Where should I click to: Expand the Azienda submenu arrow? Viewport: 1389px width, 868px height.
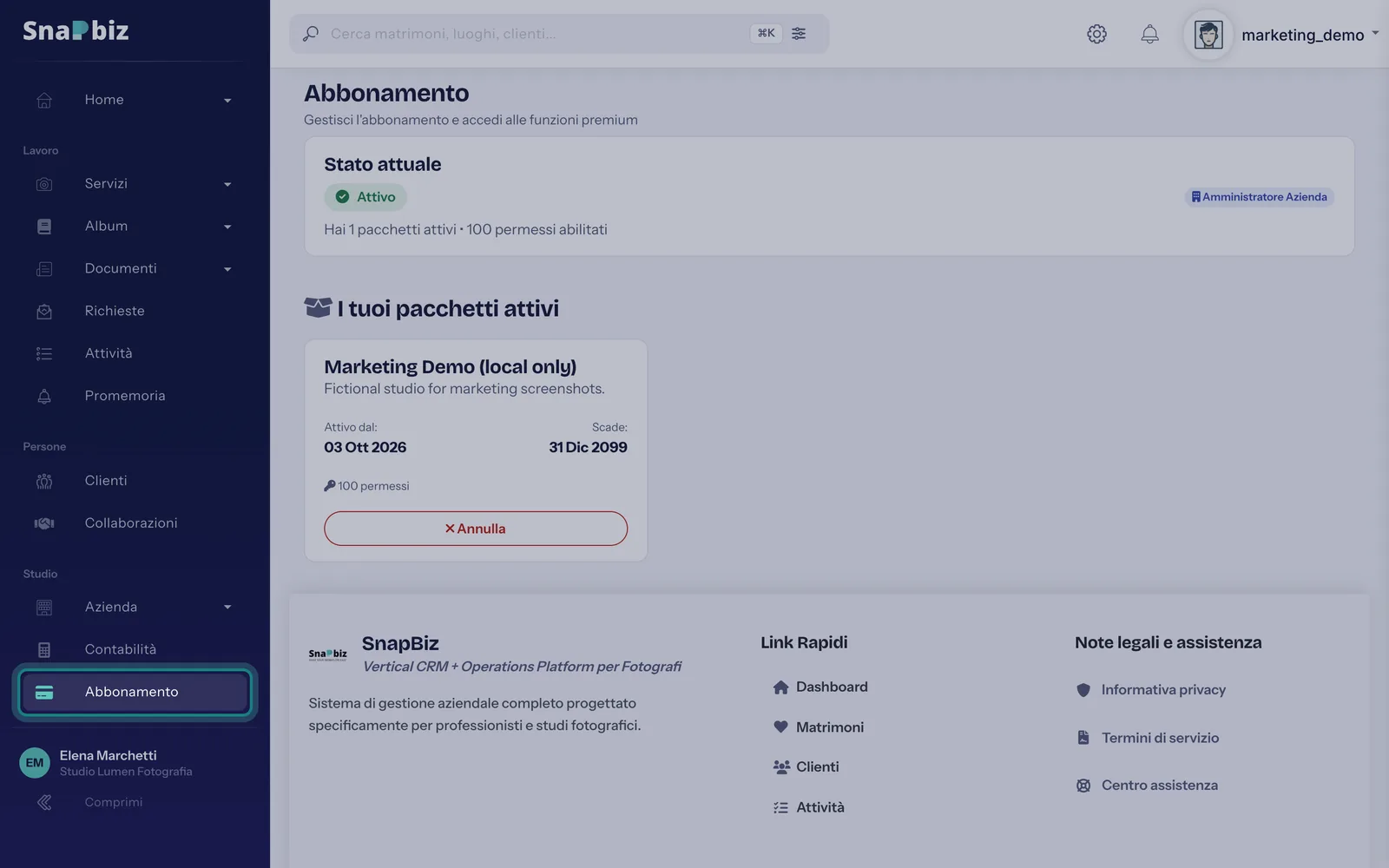[227, 608]
